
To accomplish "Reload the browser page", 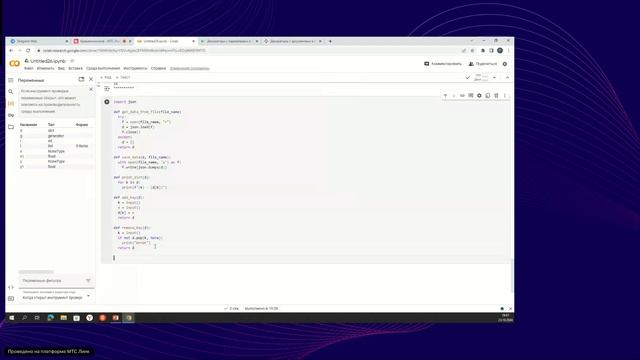I will [28, 51].
